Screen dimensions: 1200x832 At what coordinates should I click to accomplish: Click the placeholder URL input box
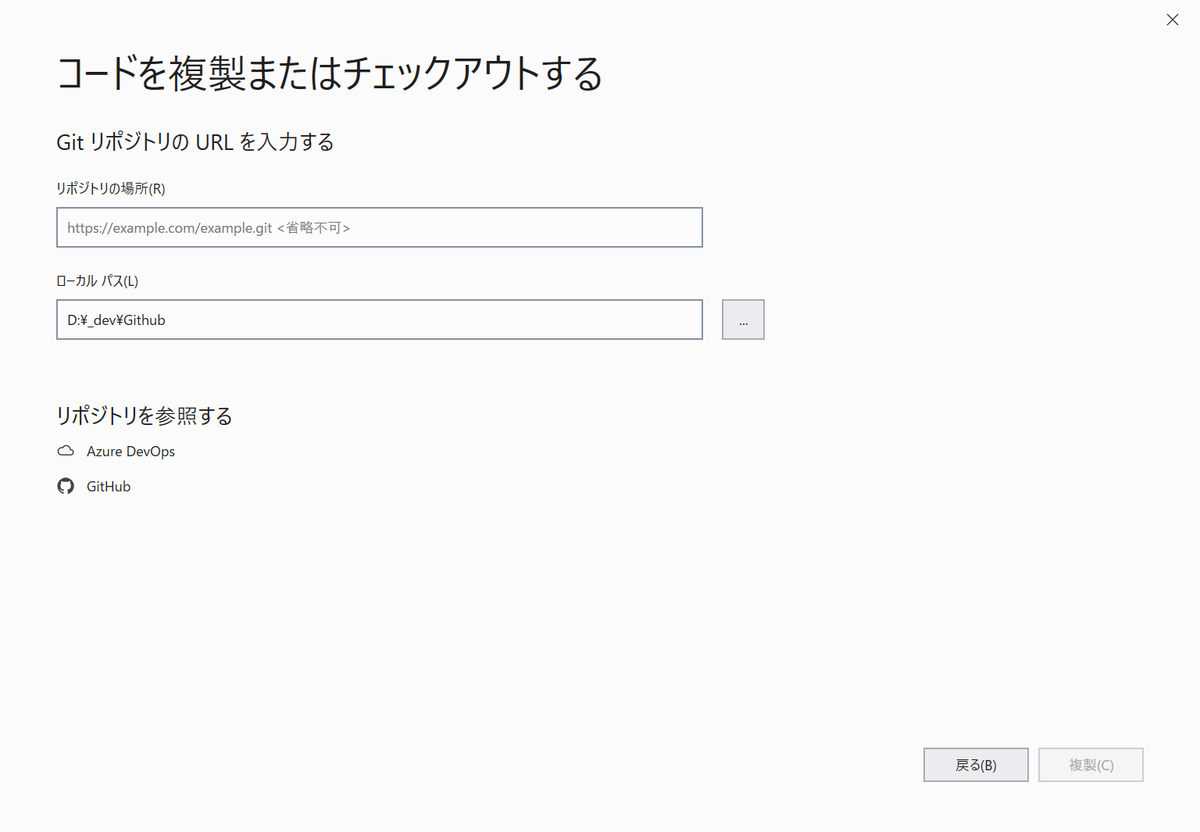click(378, 227)
